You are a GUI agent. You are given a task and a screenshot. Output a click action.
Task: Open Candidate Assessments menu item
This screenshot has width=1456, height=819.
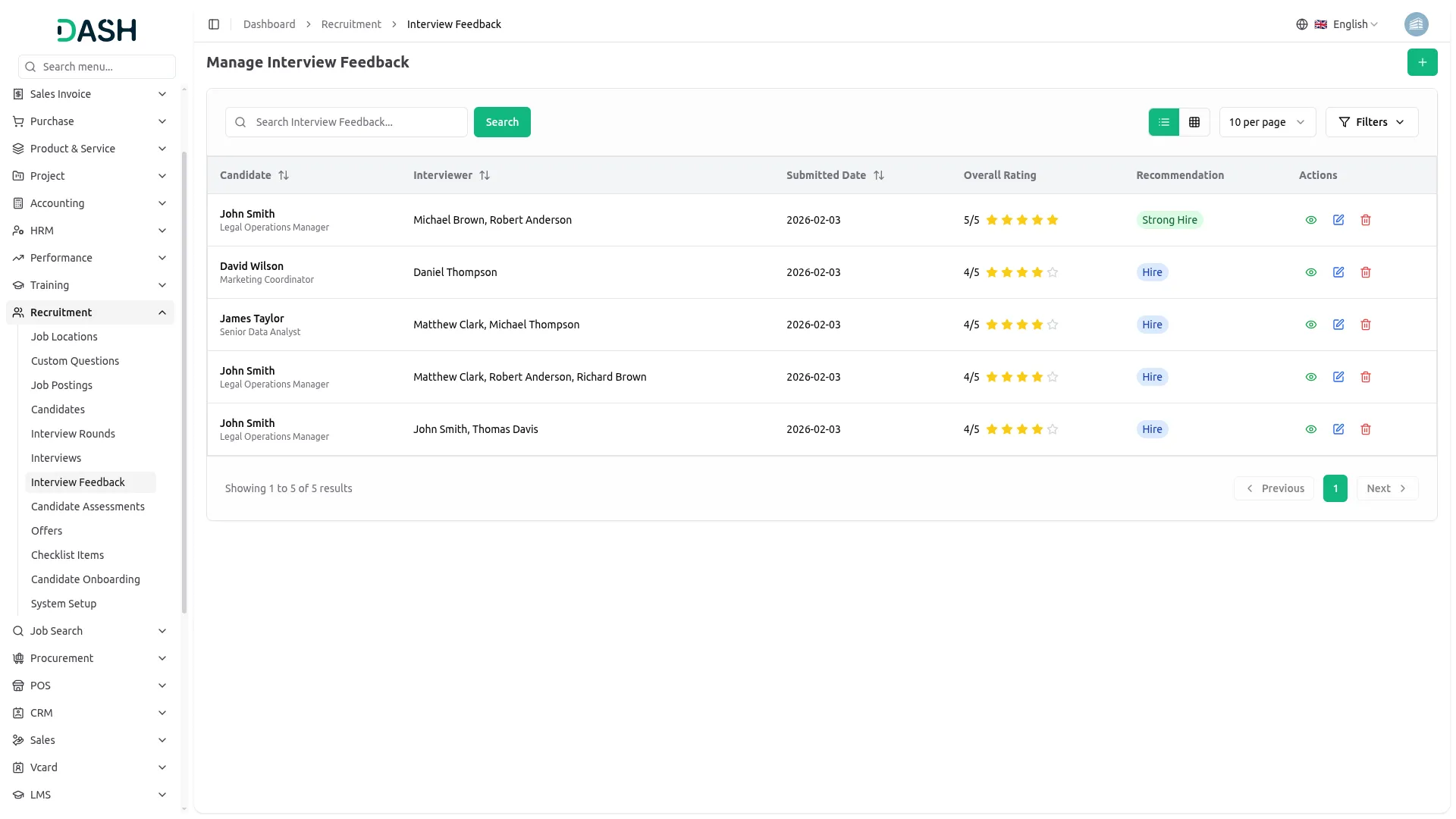(88, 507)
